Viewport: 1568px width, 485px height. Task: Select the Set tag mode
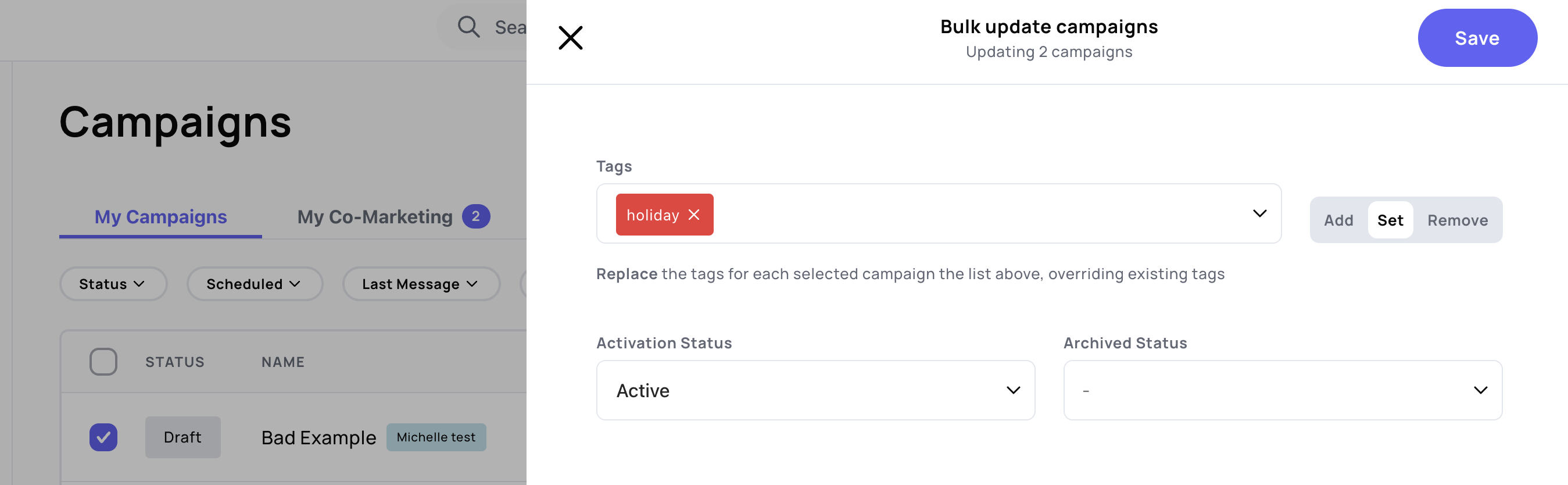click(1390, 220)
